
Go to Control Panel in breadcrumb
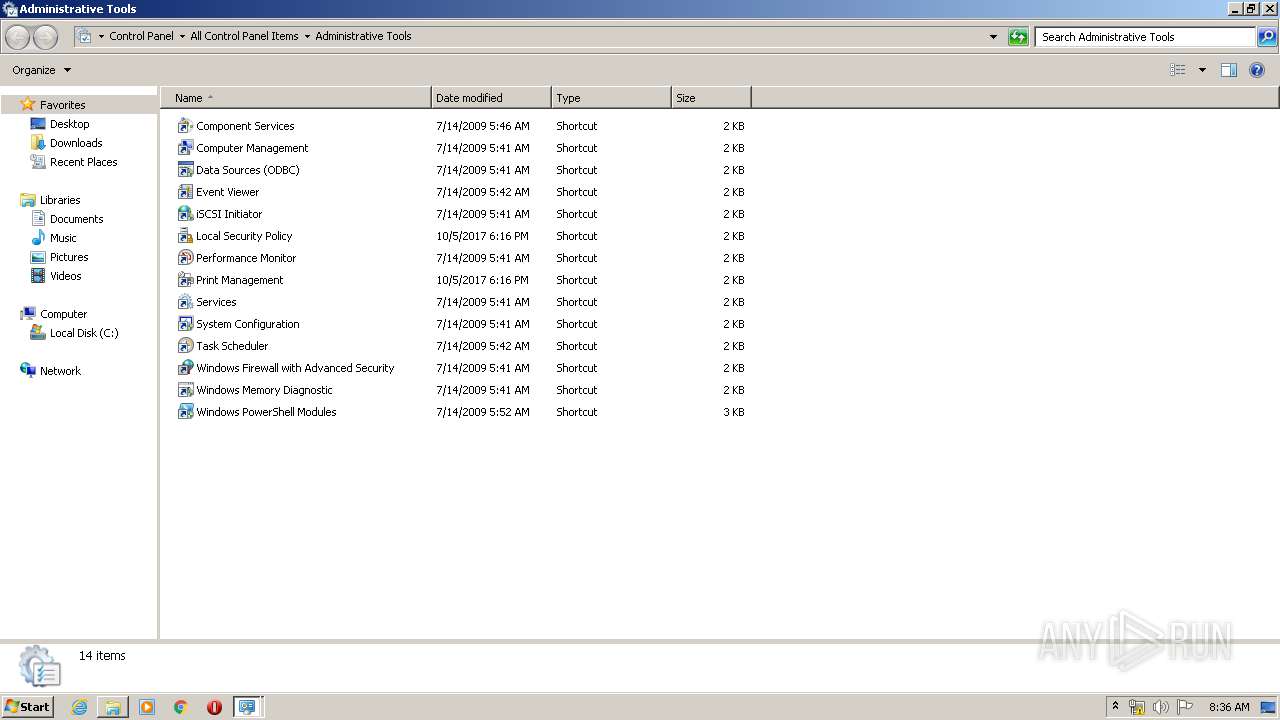[141, 36]
